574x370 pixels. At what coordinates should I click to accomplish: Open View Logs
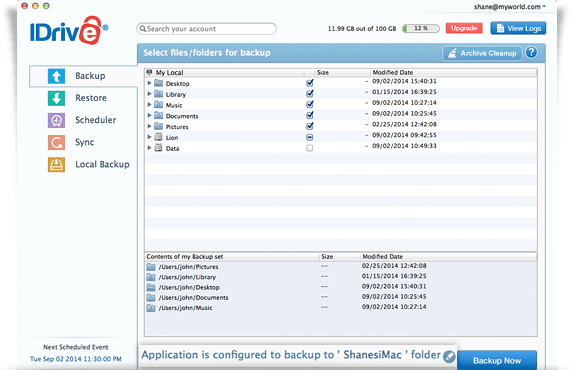coord(518,28)
